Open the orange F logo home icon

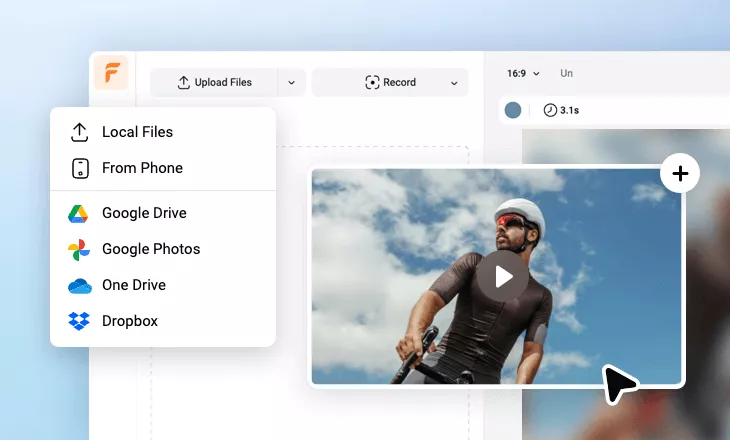111,72
